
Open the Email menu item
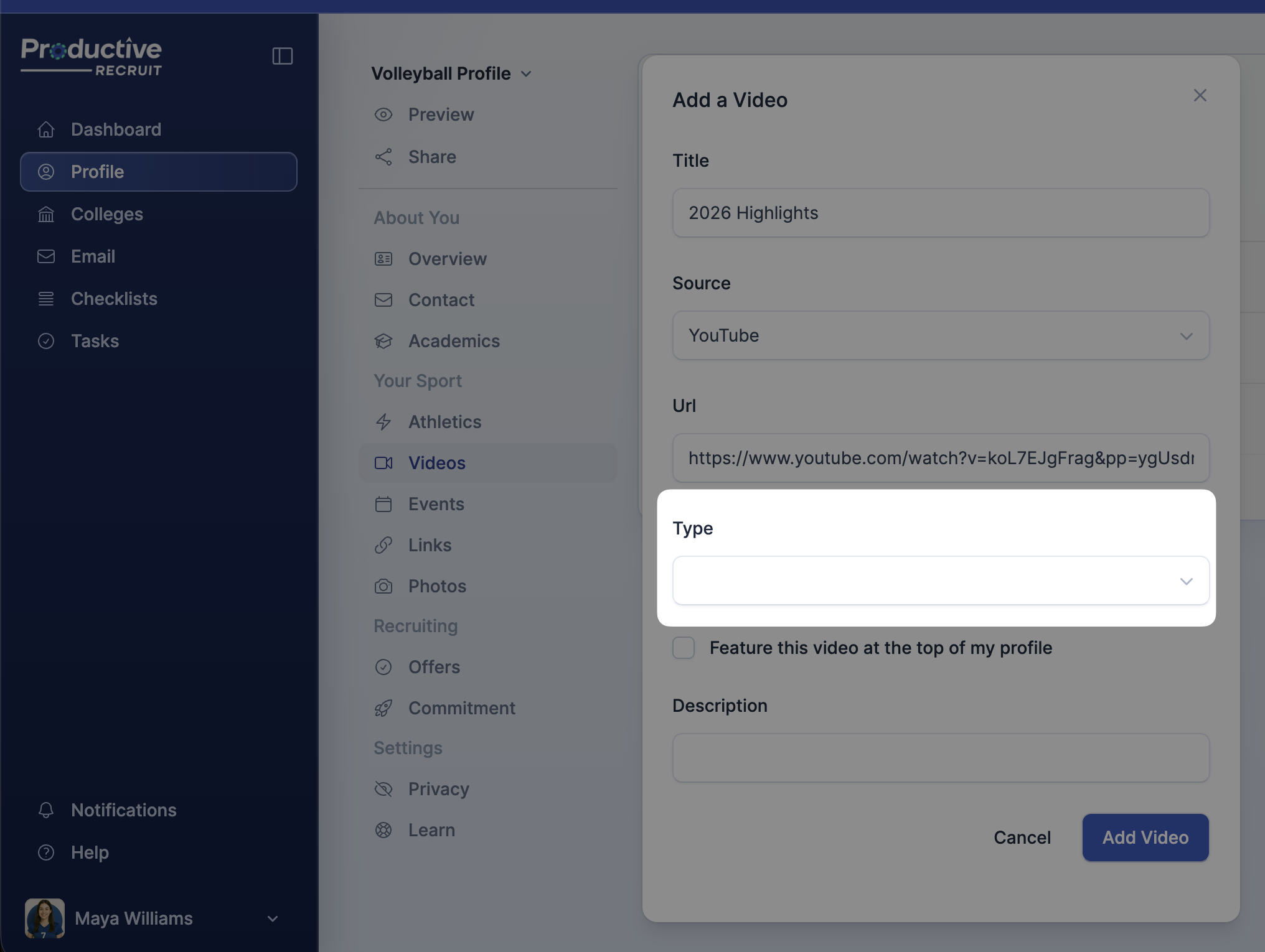[x=93, y=256]
